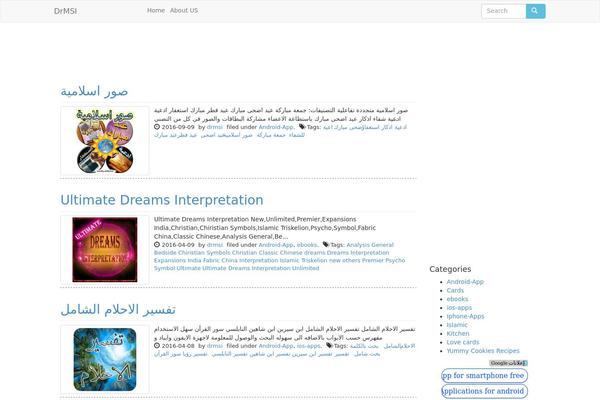Open Islamic in the Categories sidebar
Image resolution: width=600 pixels, height=400 pixels.
coord(457,325)
